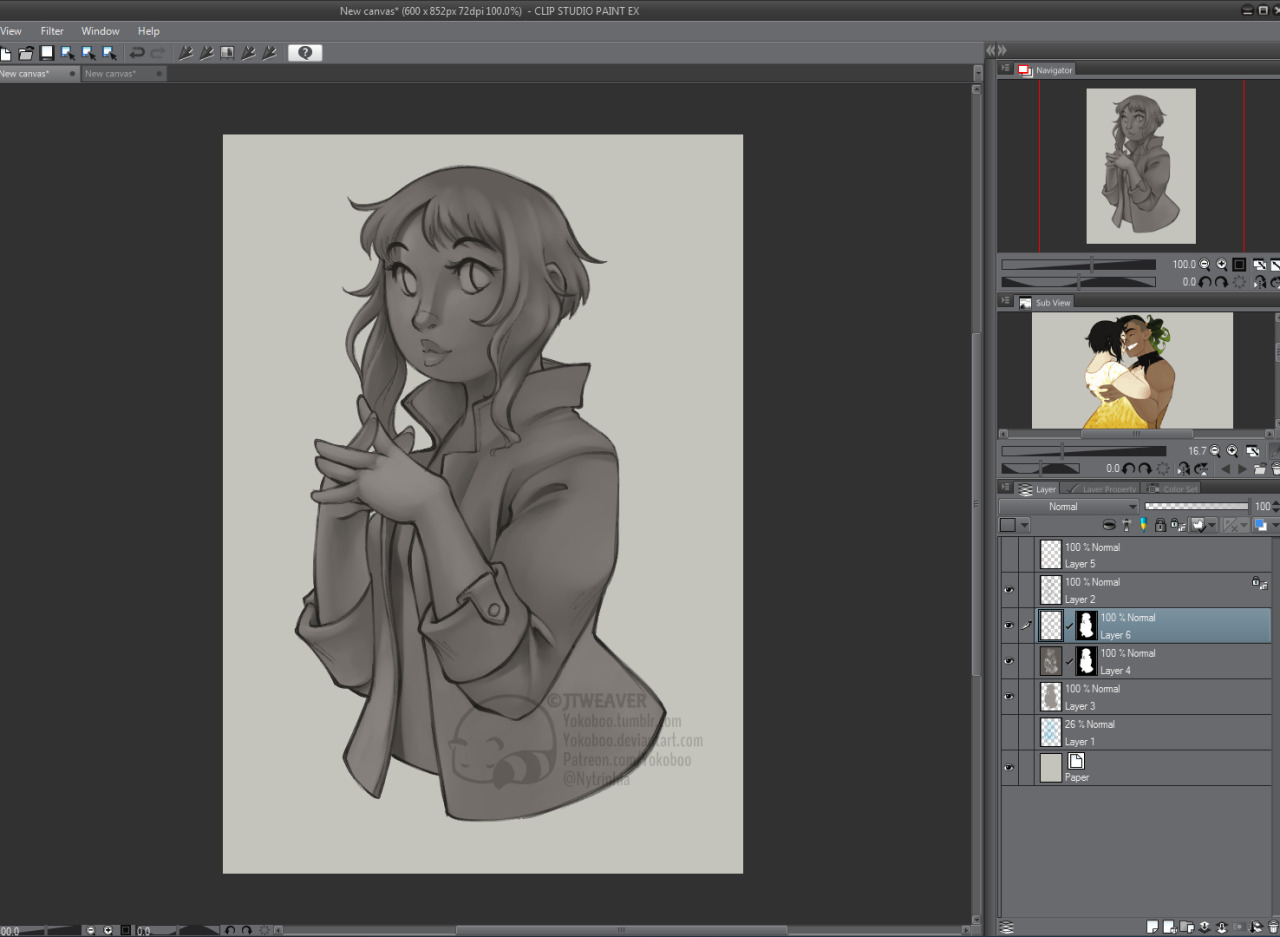Click Transfer to lower layer icon
This screenshot has width=1280, height=937.
1204,927
